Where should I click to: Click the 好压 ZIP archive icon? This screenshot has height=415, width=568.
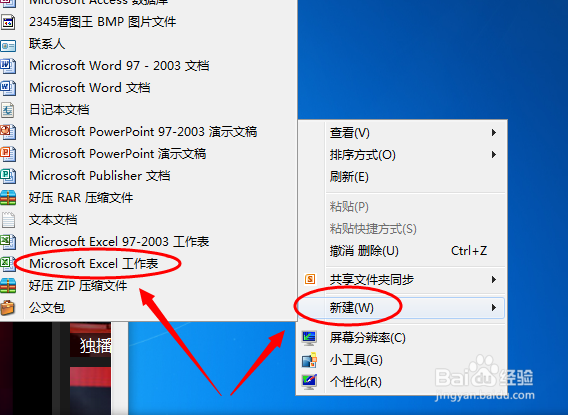[x=8, y=286]
